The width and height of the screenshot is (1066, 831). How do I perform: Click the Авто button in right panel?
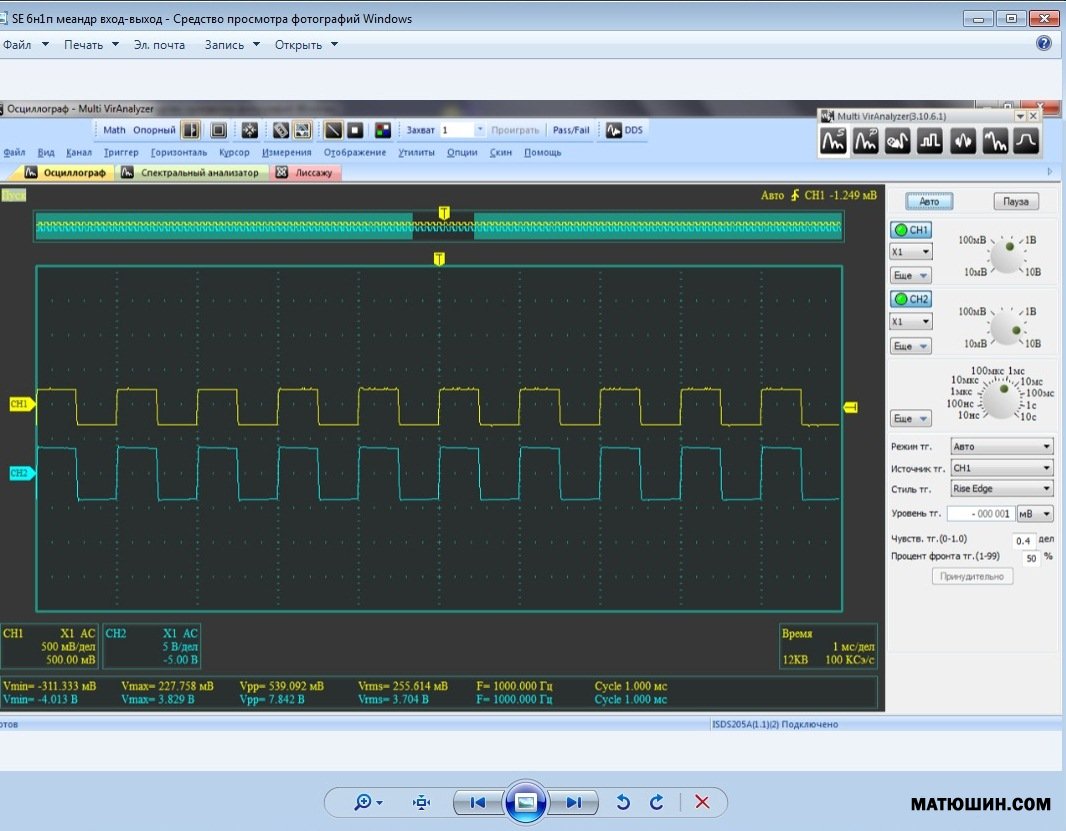click(929, 201)
